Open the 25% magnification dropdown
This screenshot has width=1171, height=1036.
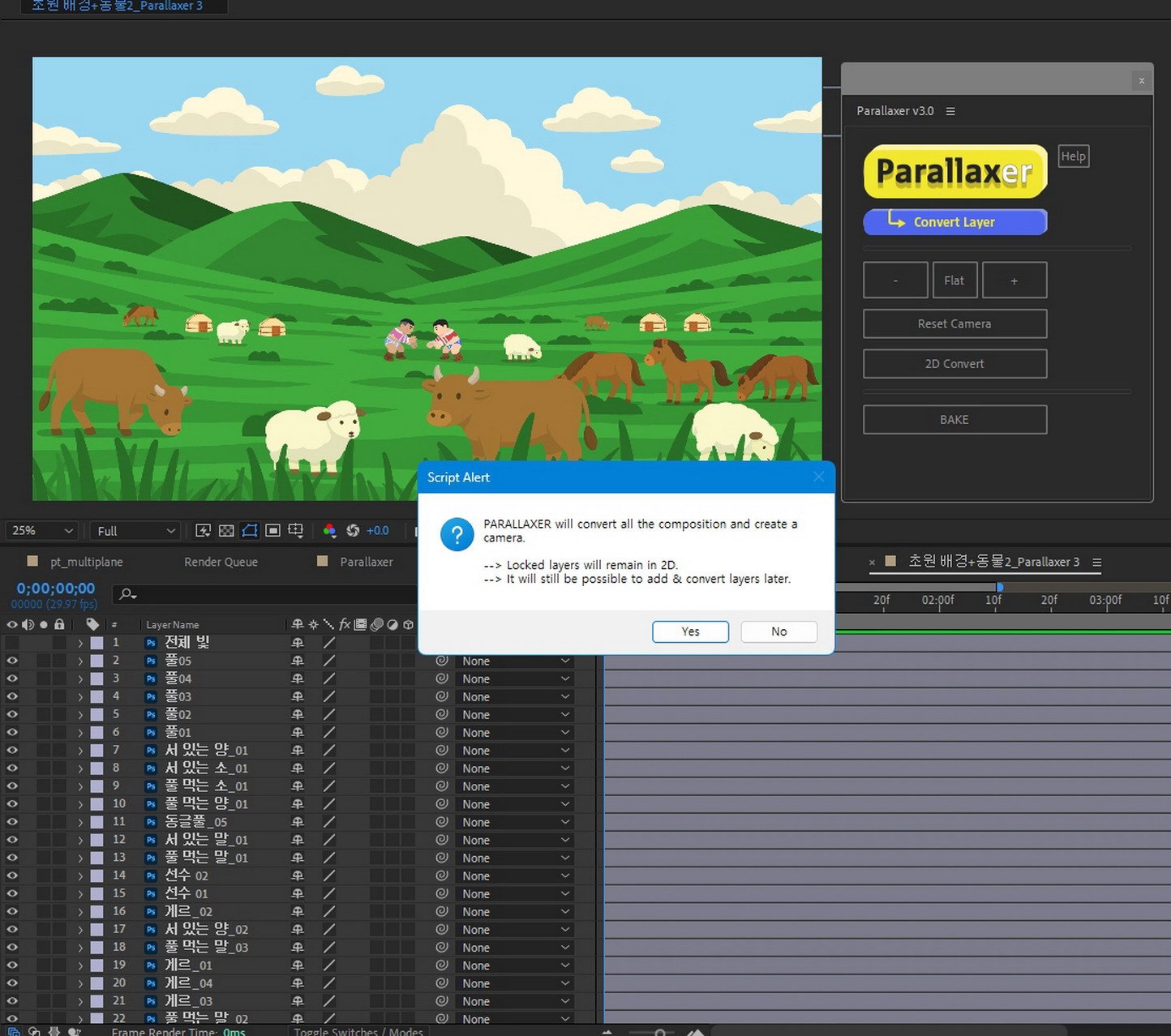point(41,530)
